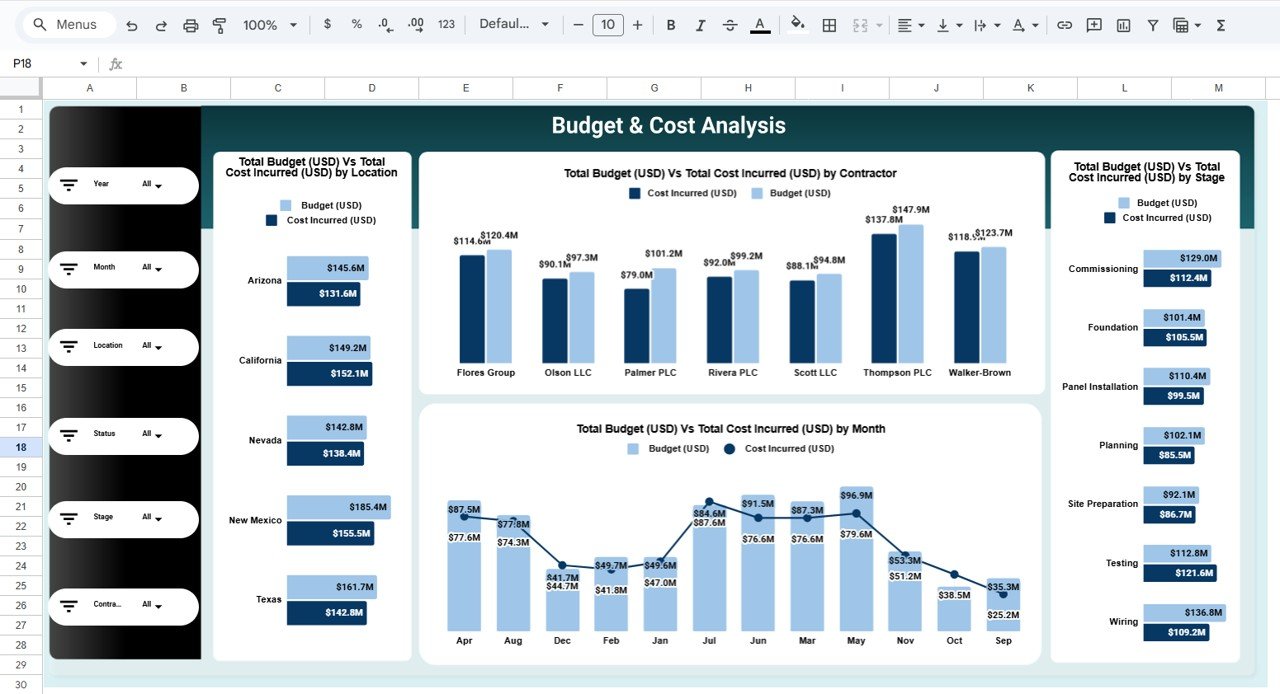Expand the Year filter dropdown showing All
This screenshot has width=1280, height=694.
pyautogui.click(x=156, y=184)
